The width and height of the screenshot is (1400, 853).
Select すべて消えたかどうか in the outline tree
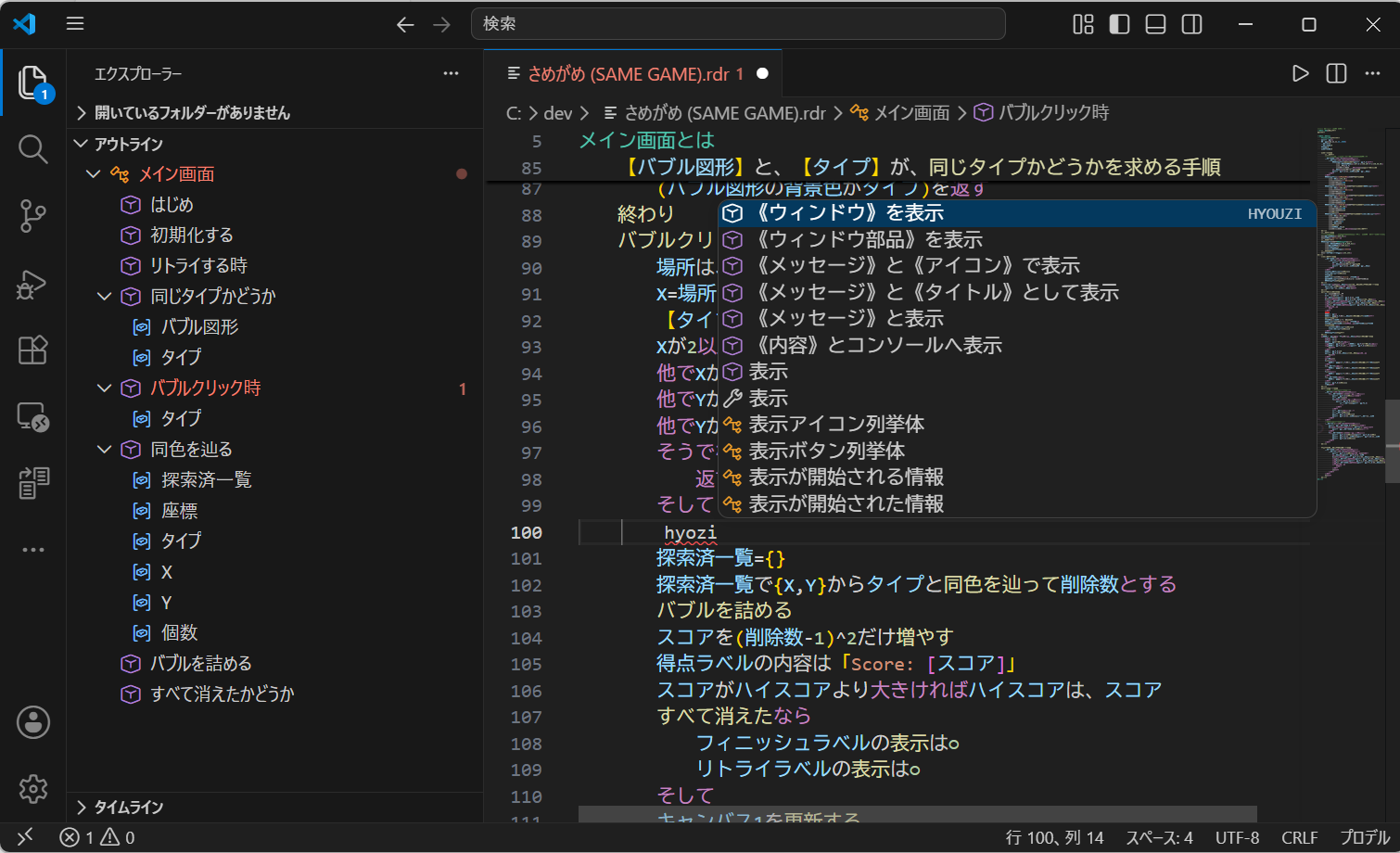(x=276, y=694)
